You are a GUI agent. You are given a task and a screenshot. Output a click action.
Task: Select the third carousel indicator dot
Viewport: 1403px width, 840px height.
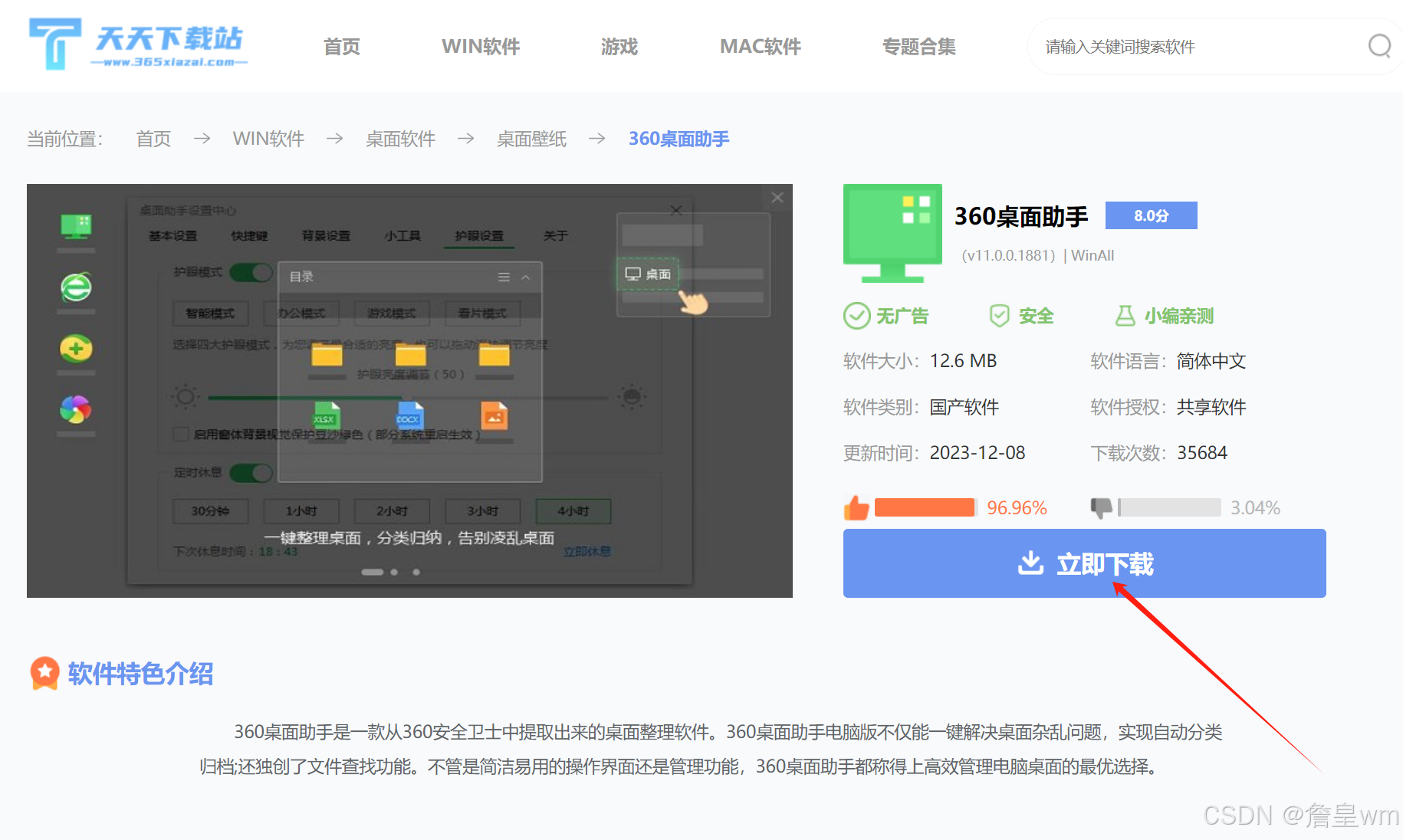point(416,572)
